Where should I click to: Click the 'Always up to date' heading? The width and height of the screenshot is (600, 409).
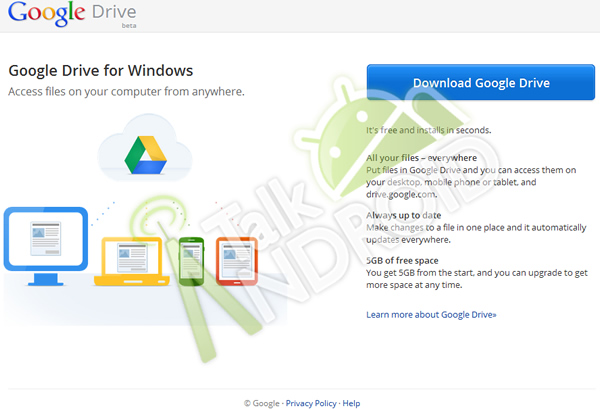point(404,215)
